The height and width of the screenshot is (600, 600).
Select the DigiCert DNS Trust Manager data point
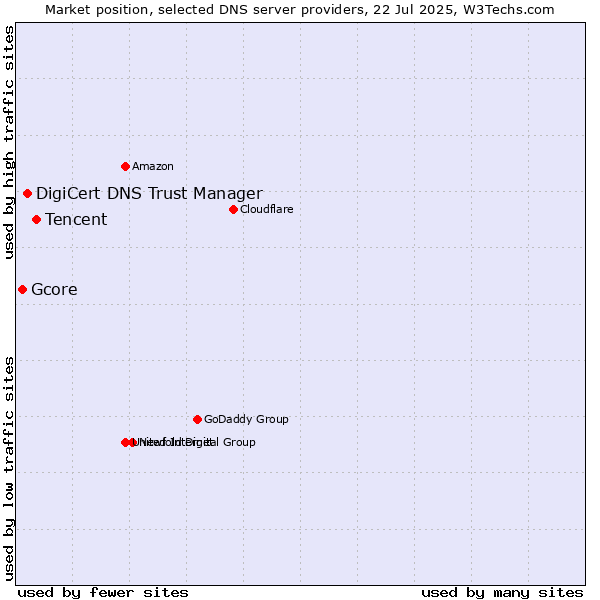pyautogui.click(x=27, y=194)
